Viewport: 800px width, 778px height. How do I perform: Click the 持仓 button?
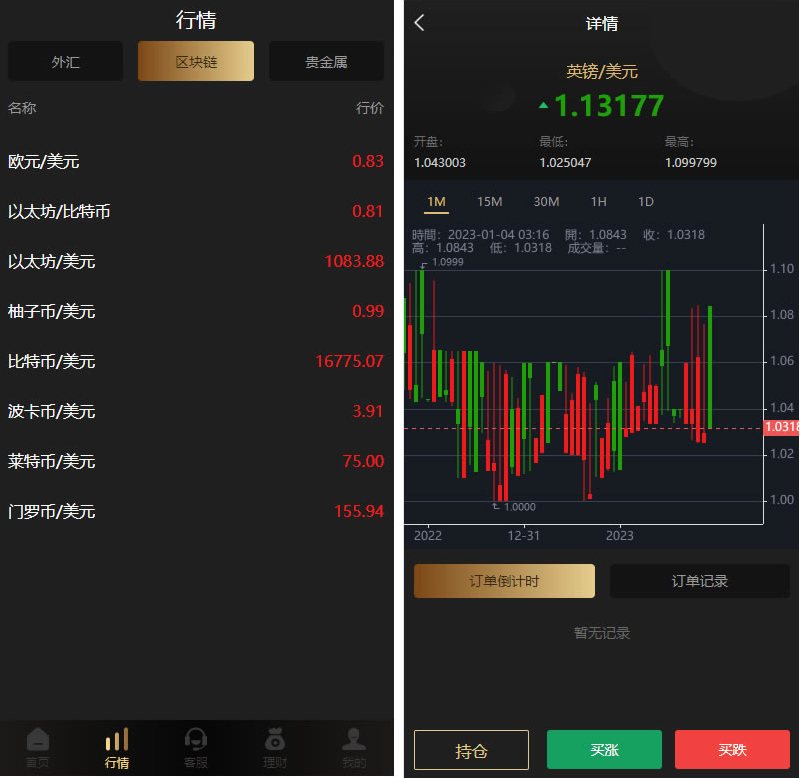(x=471, y=750)
